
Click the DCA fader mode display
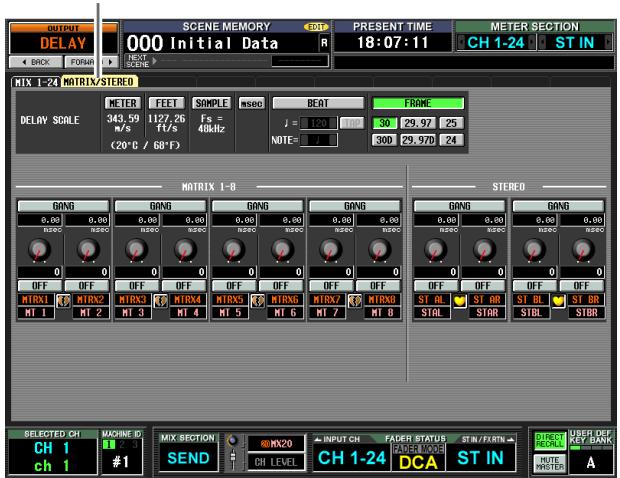coord(418,463)
